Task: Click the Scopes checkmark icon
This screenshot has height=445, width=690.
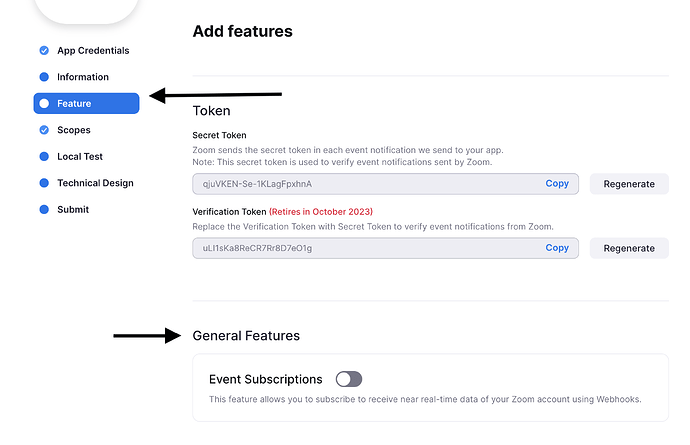Action: point(44,130)
